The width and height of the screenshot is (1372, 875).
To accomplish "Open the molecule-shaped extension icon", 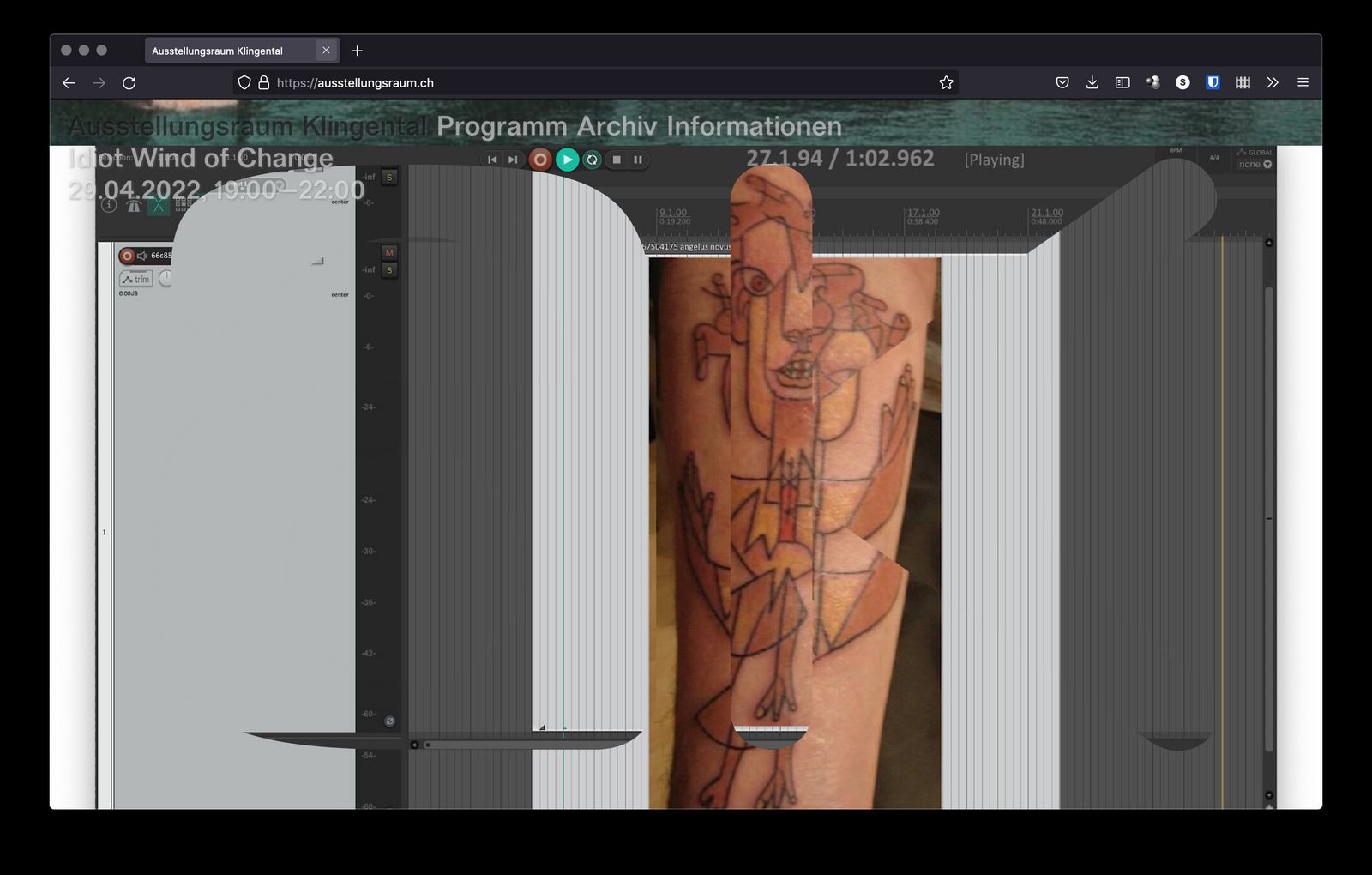I will click(1152, 82).
